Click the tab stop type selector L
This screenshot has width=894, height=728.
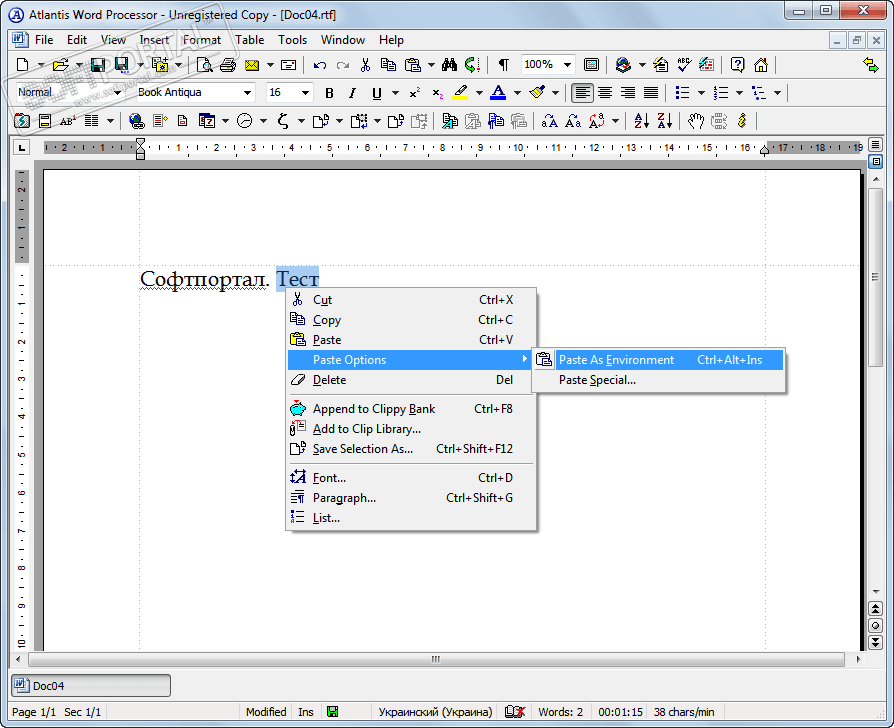22,148
